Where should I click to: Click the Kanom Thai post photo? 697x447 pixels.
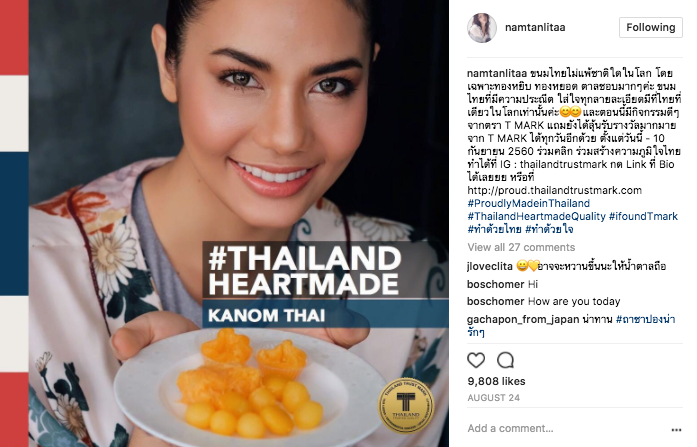tap(239, 224)
